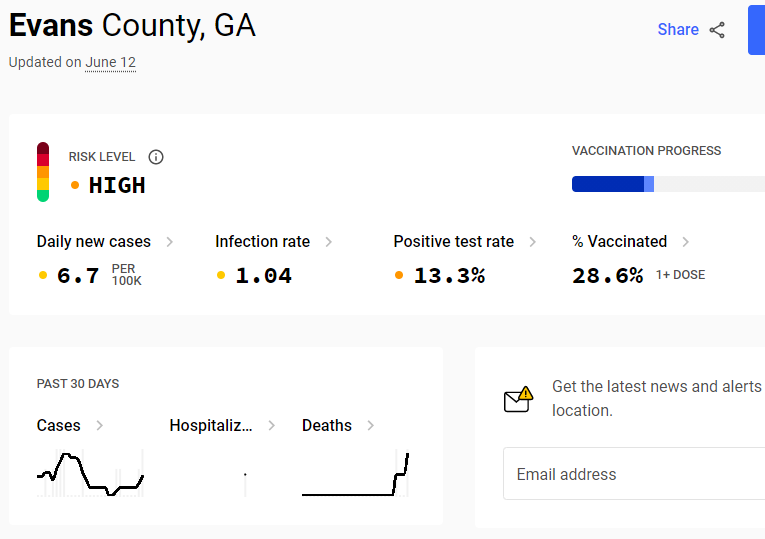Select the Positive test rate label
The image size is (765, 539).
coord(454,242)
